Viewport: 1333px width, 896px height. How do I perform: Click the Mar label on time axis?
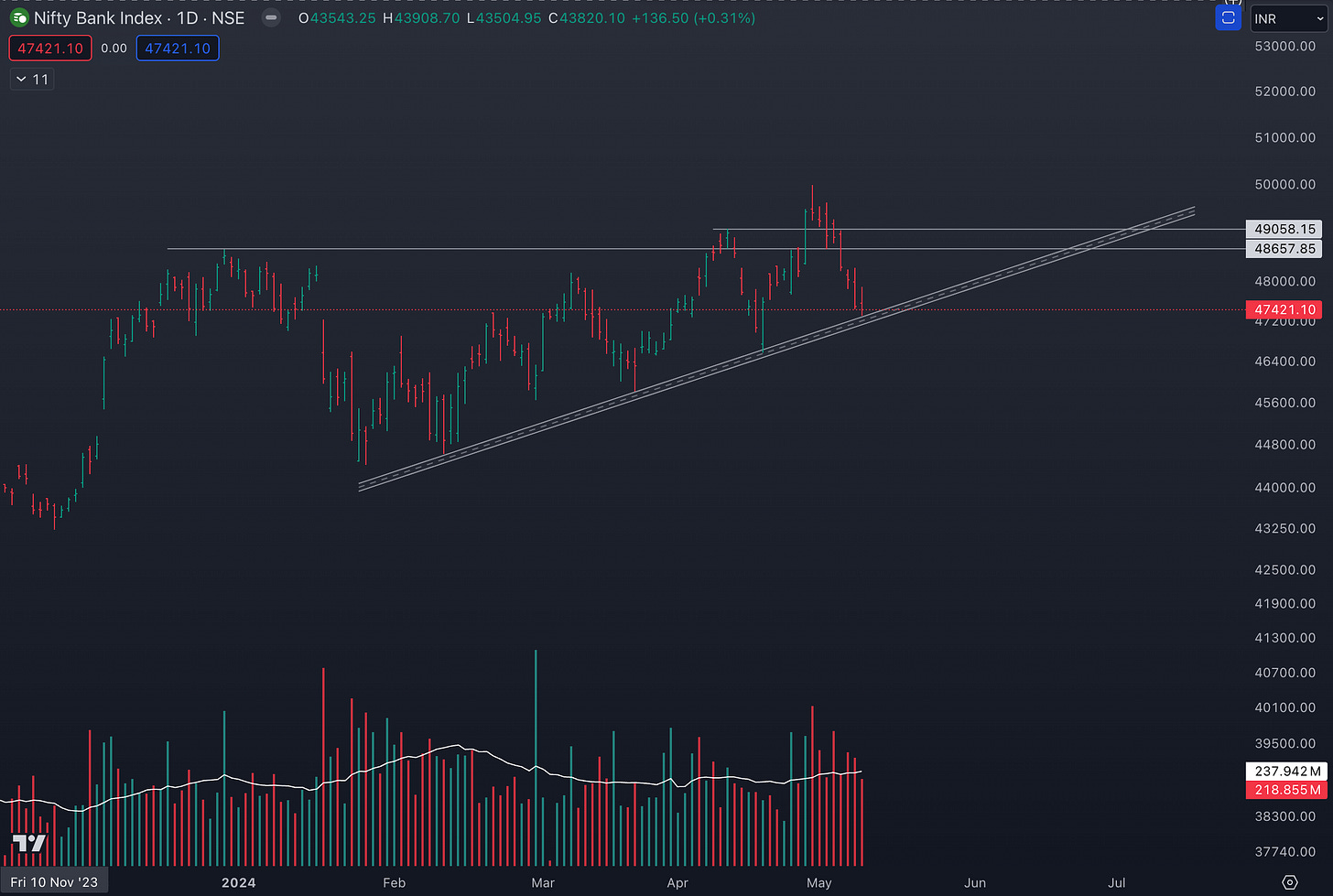point(543,882)
